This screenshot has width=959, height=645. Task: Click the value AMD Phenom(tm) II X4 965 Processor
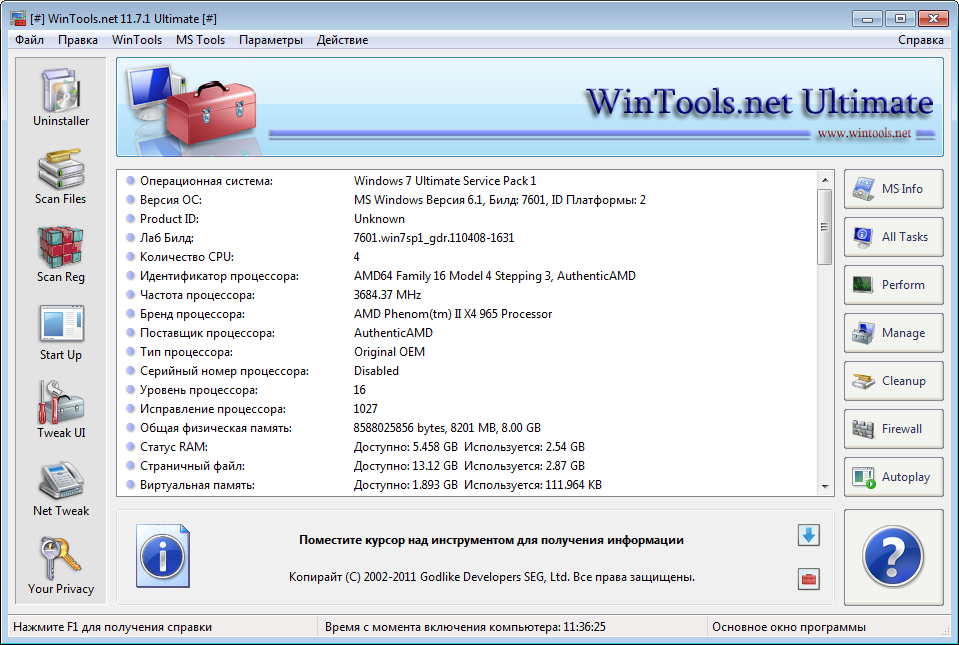coord(453,314)
